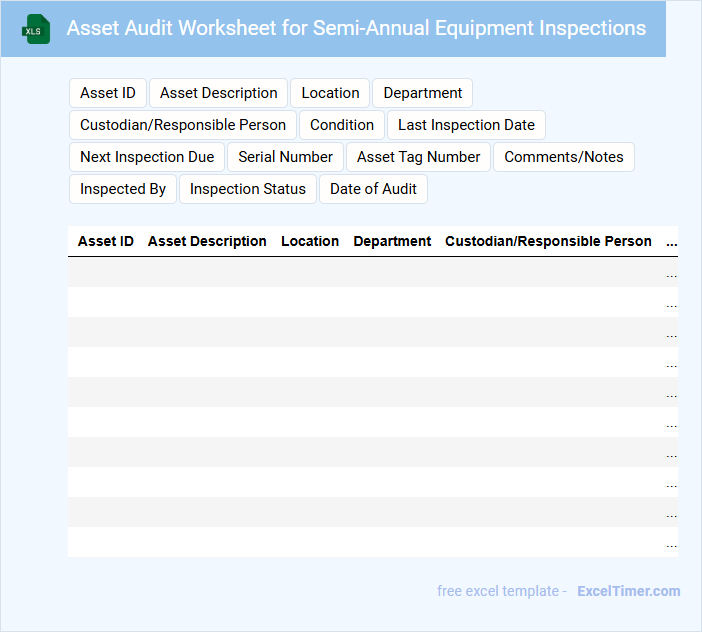Viewport: 702px width, 632px height.
Task: Click the Condition tag
Action: [x=342, y=125]
